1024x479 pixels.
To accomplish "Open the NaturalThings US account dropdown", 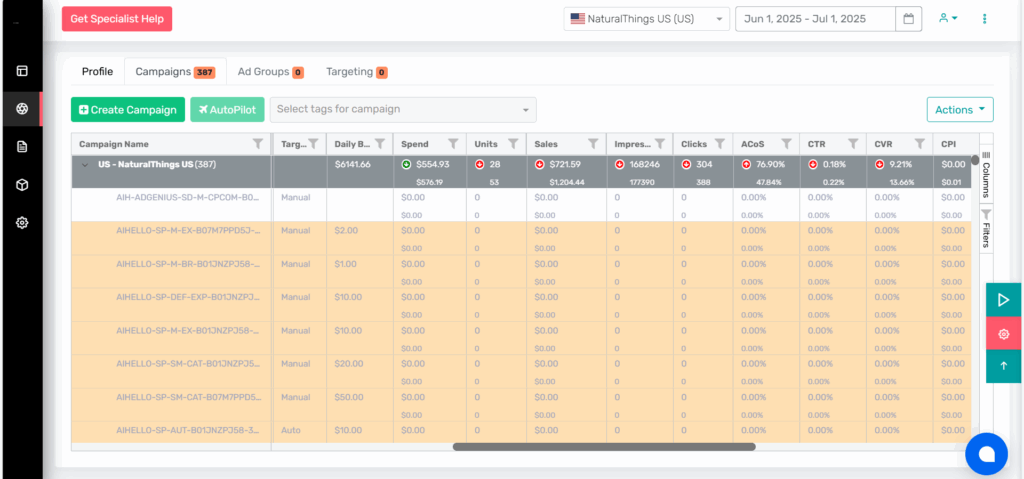I will point(647,19).
